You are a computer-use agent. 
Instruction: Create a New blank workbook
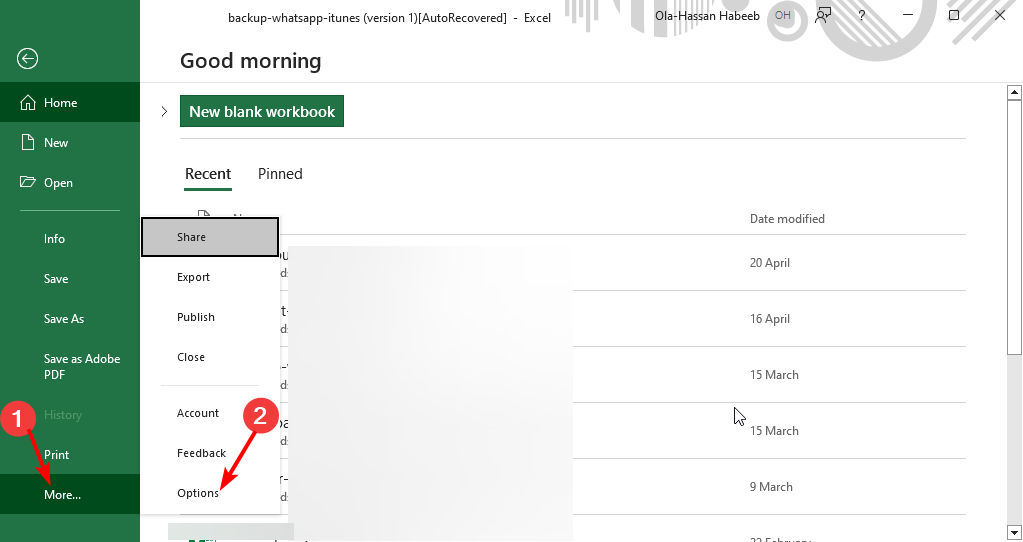coord(262,112)
